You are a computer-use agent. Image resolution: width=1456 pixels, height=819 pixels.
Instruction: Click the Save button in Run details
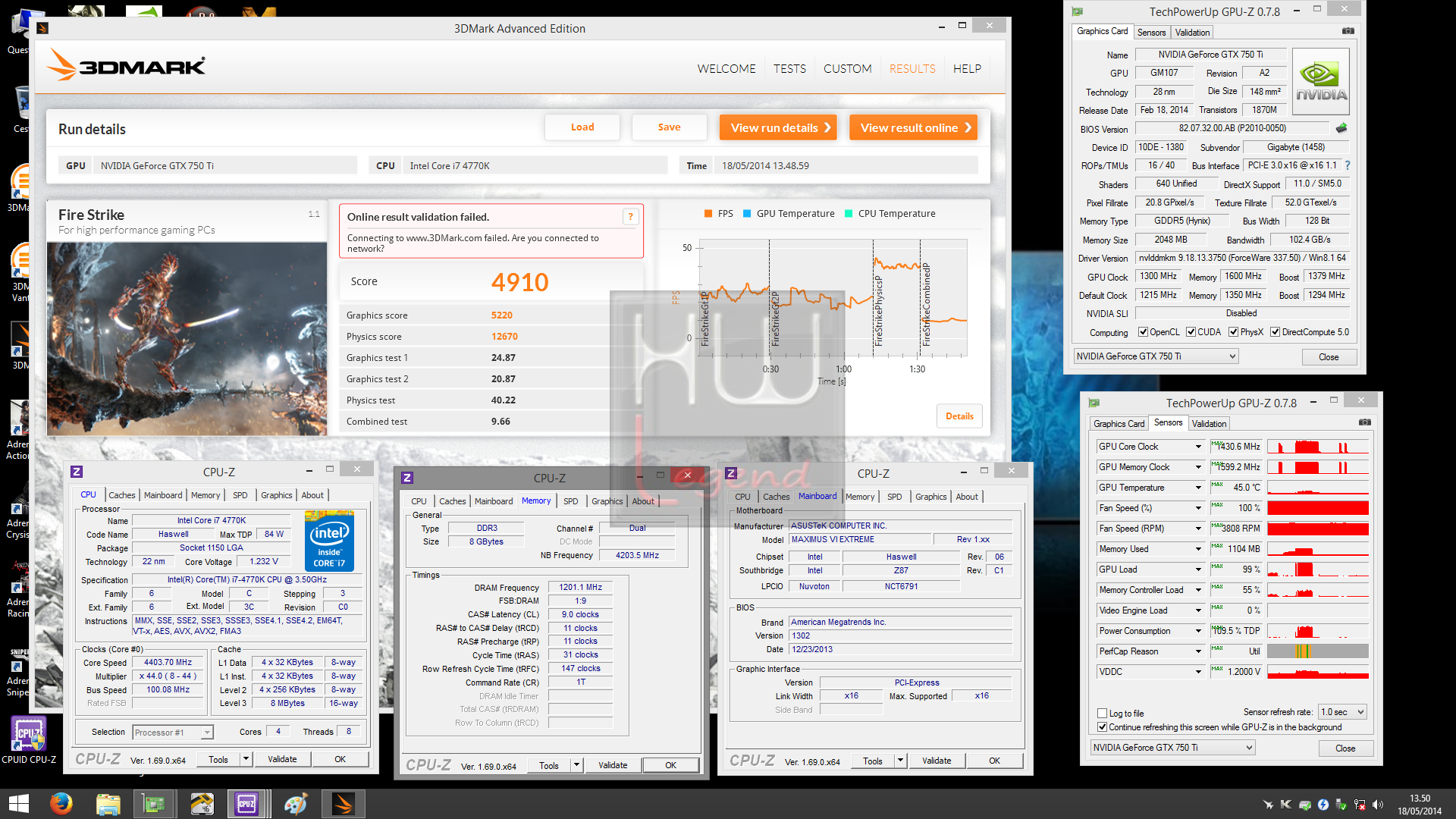(x=669, y=127)
